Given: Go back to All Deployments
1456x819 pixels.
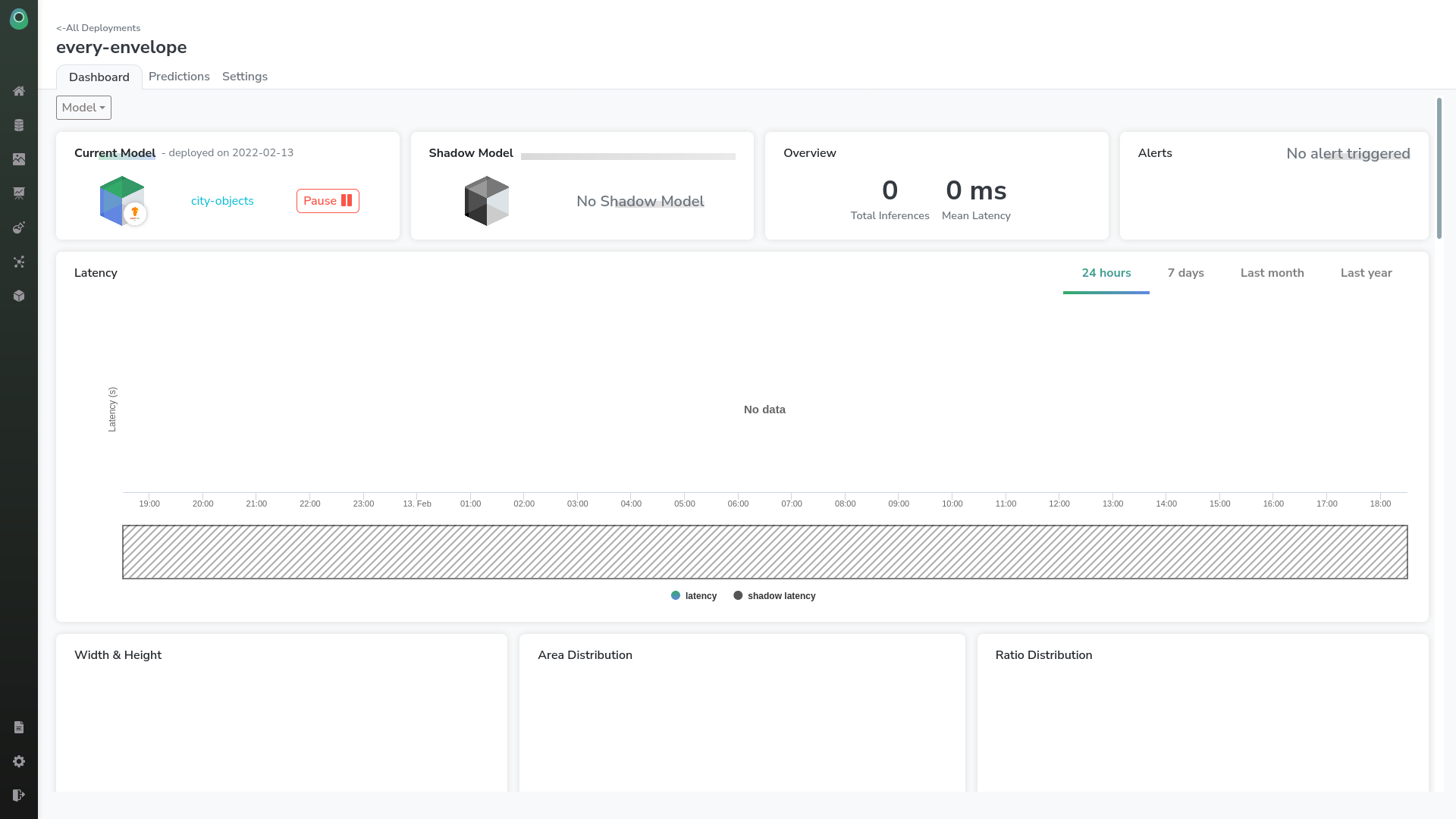Looking at the screenshot, I should tap(99, 28).
